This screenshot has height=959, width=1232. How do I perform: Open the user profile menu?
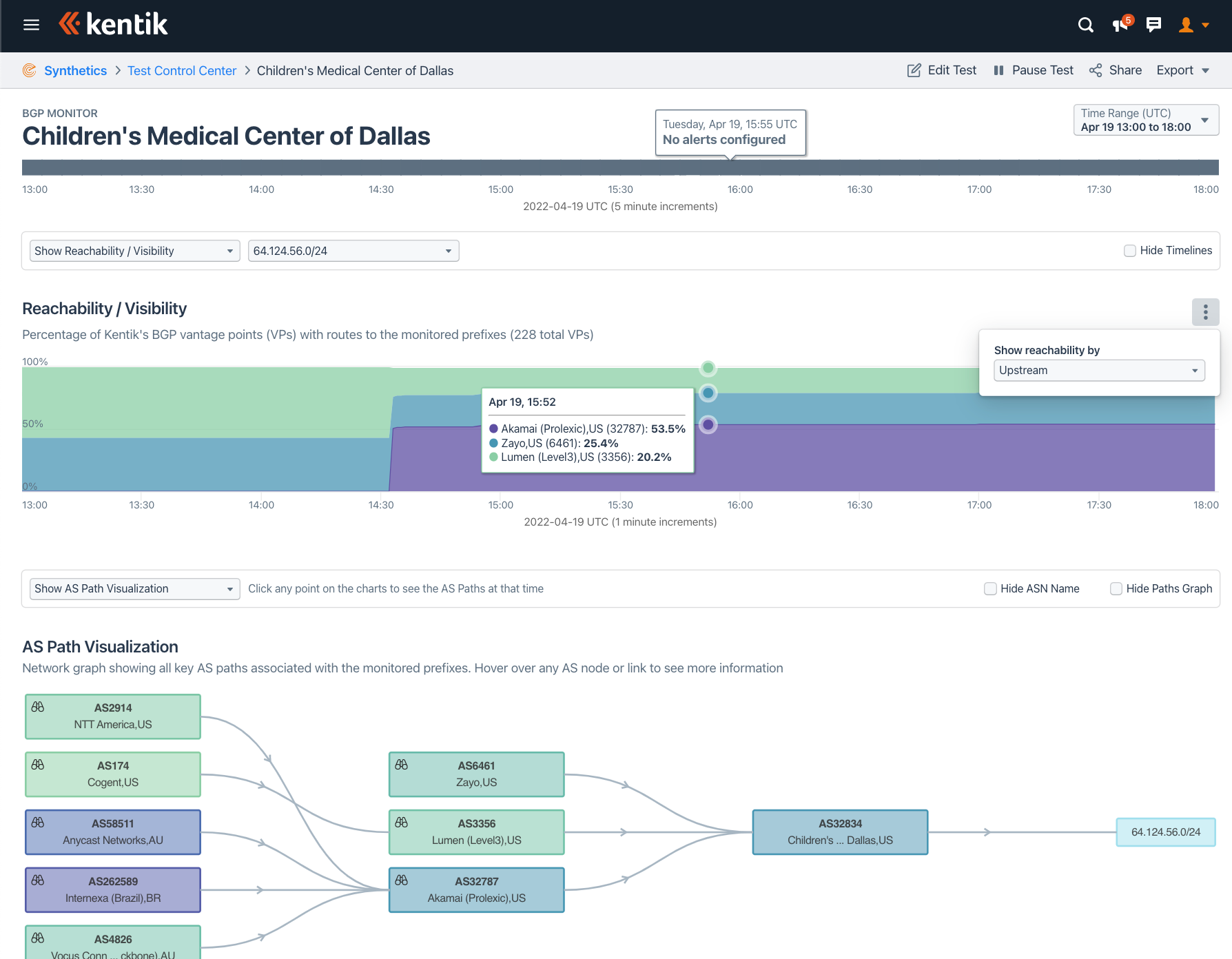pos(1194,25)
